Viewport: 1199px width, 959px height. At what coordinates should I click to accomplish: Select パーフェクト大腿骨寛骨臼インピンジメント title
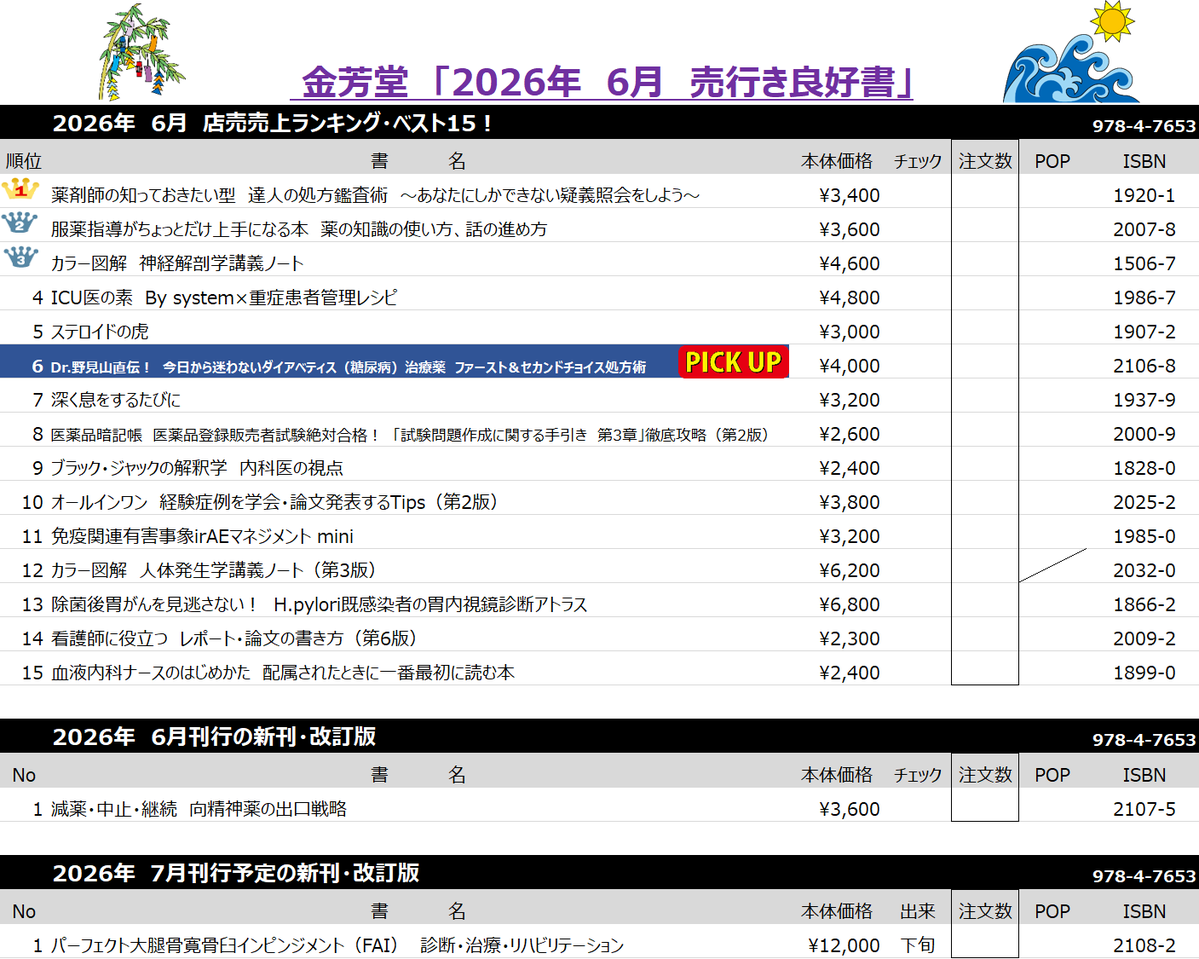pos(337,945)
